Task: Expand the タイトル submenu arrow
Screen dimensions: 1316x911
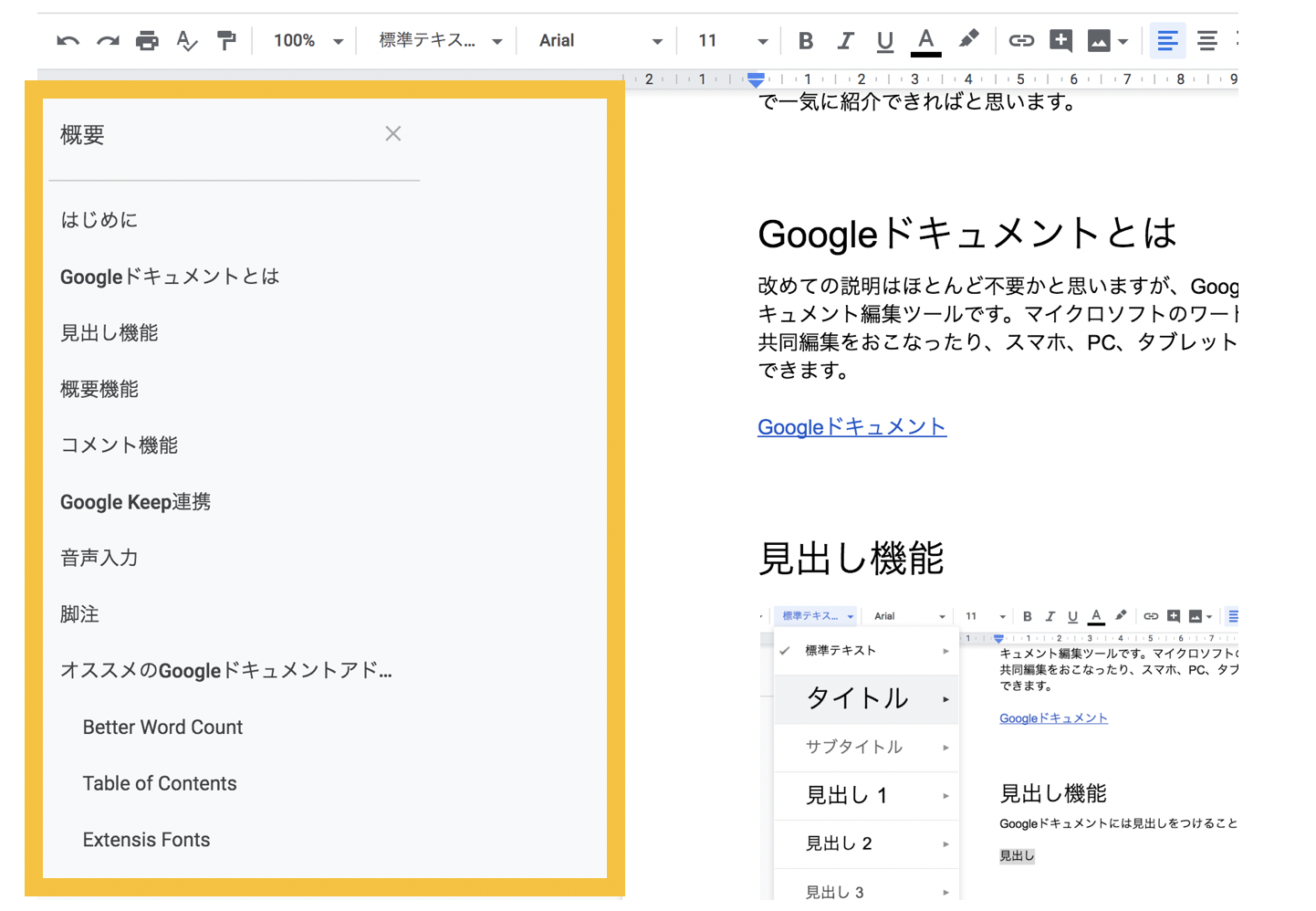Action: [x=945, y=700]
